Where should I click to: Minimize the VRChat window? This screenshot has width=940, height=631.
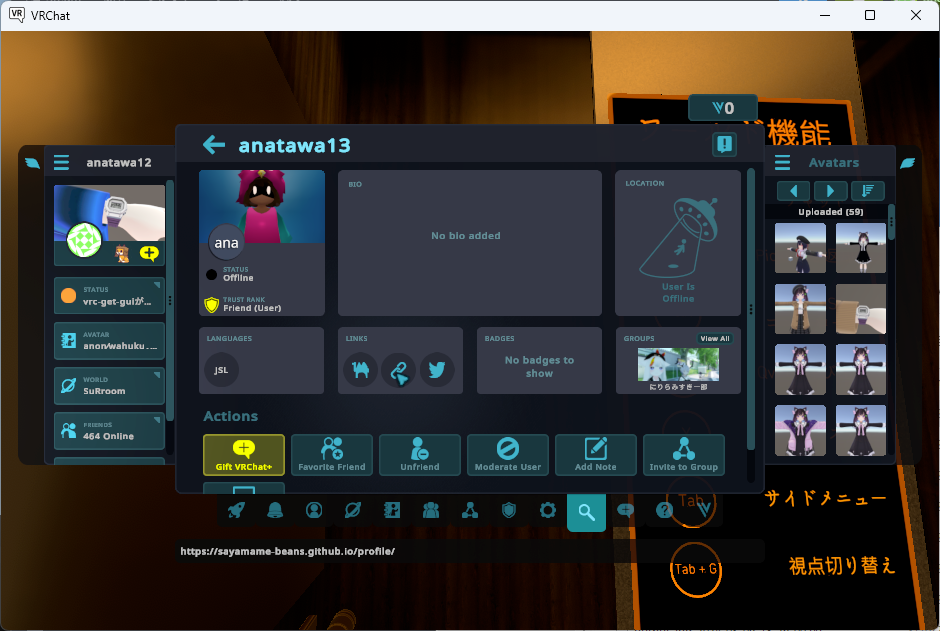[x=825, y=15]
